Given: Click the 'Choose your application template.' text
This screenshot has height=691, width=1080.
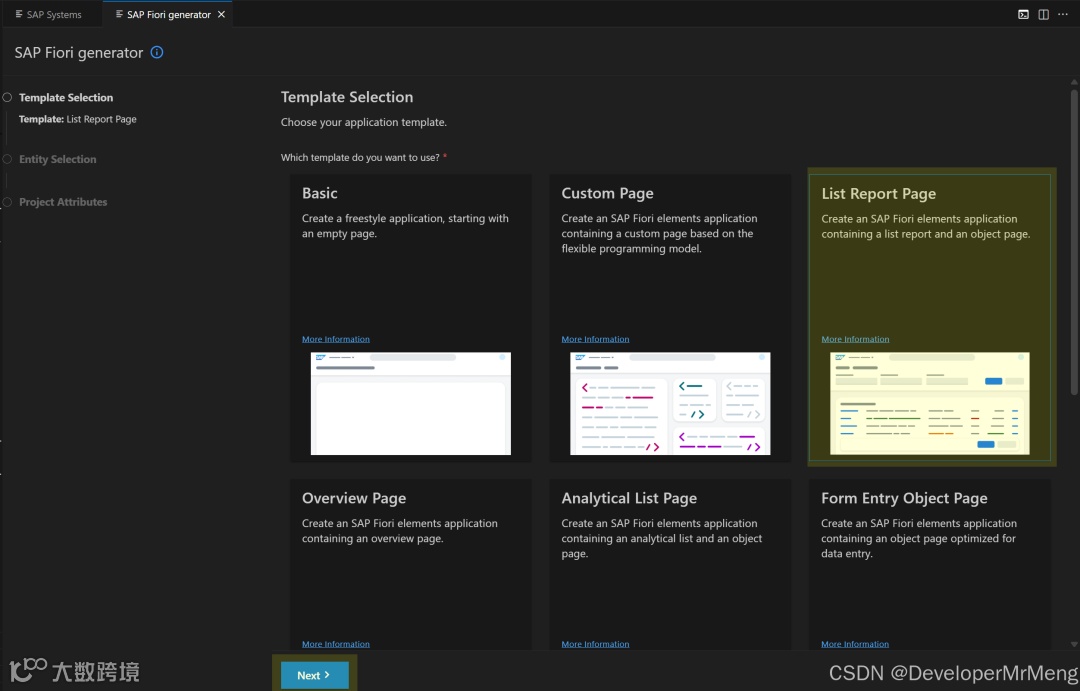Looking at the screenshot, I should [x=364, y=122].
